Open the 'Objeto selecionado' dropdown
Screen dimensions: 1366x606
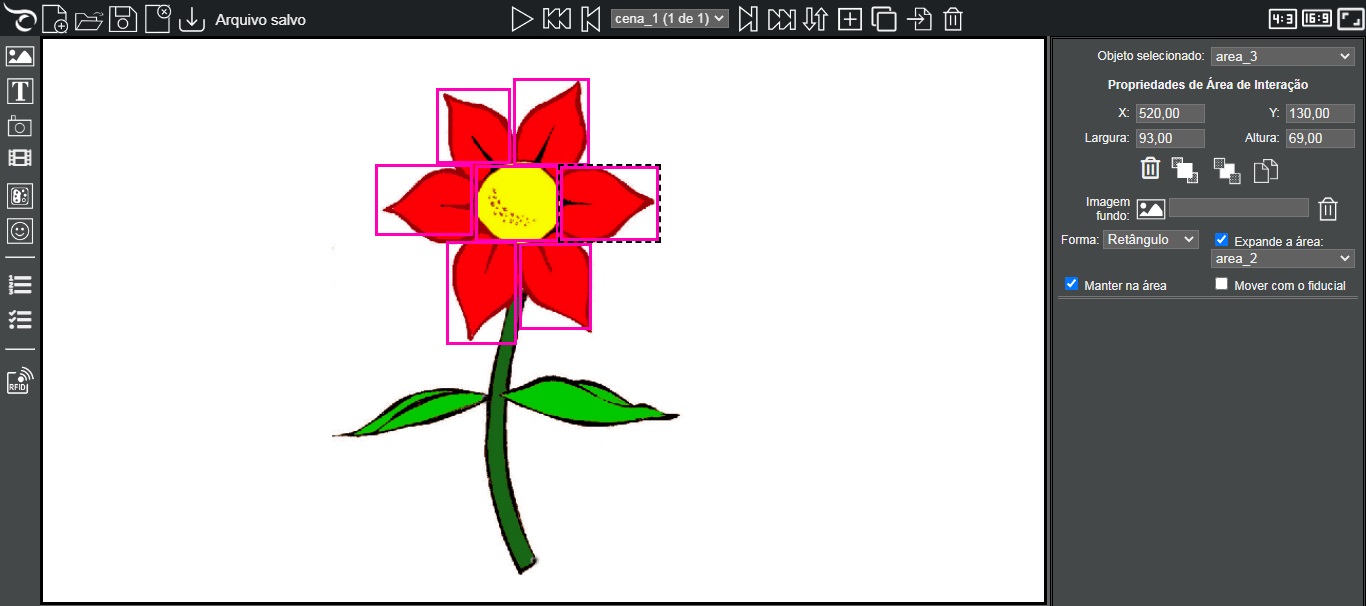pos(1282,57)
